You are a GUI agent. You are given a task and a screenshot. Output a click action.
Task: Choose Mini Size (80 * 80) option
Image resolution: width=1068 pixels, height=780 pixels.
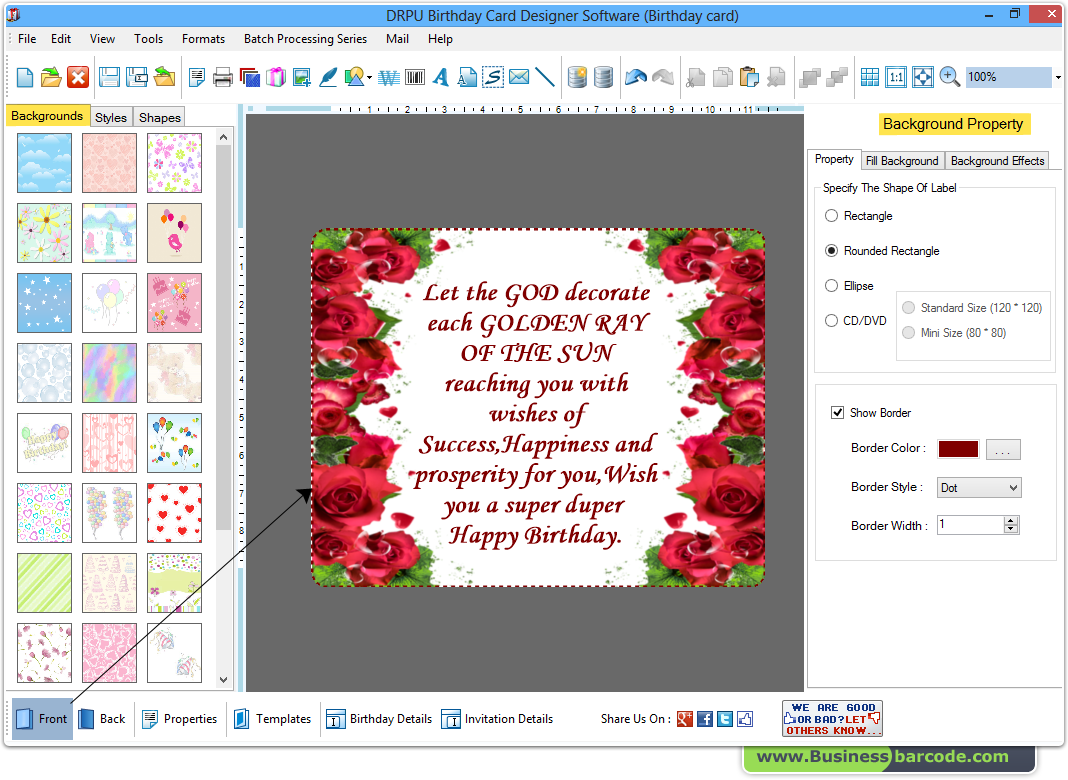pos(908,332)
